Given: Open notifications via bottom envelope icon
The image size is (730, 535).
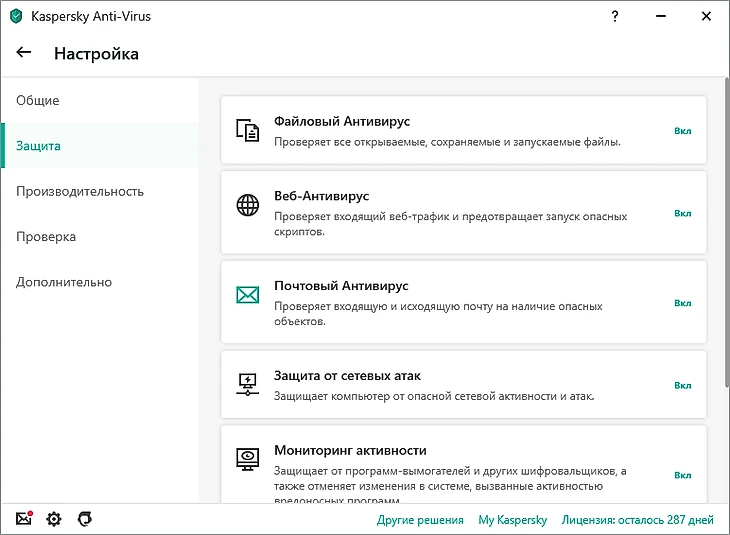Looking at the screenshot, I should point(24,519).
